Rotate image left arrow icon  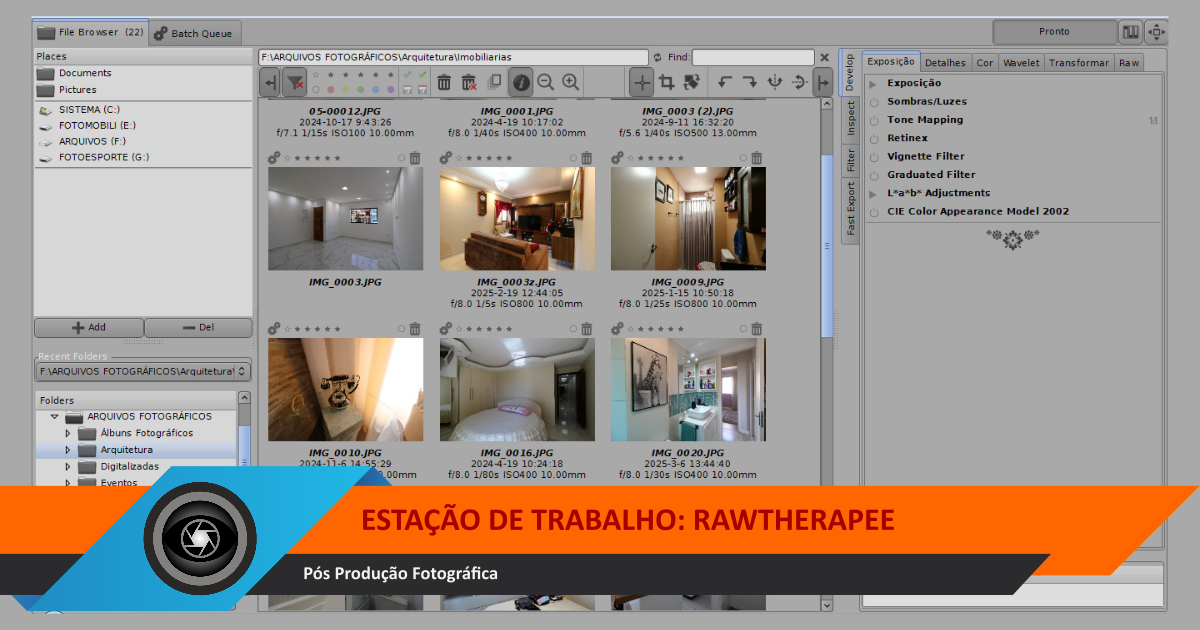[x=724, y=83]
